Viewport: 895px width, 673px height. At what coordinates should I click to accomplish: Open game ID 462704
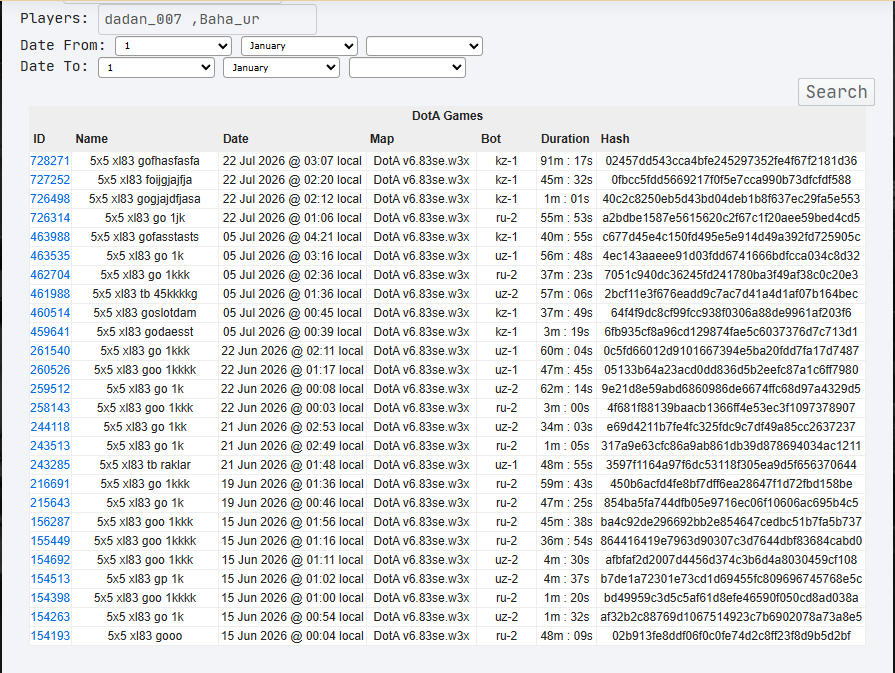click(50, 275)
